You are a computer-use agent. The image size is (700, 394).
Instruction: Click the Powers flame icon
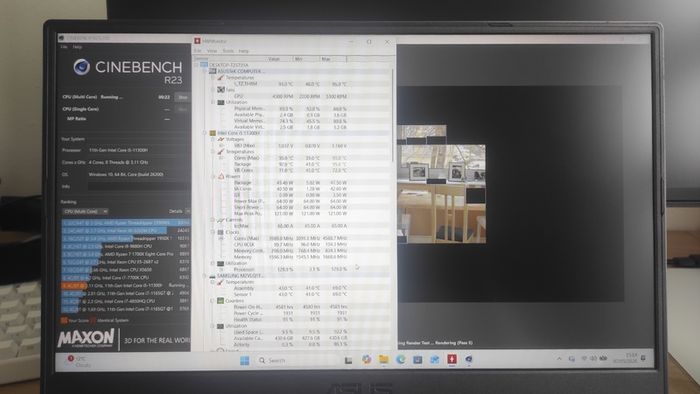[221, 176]
